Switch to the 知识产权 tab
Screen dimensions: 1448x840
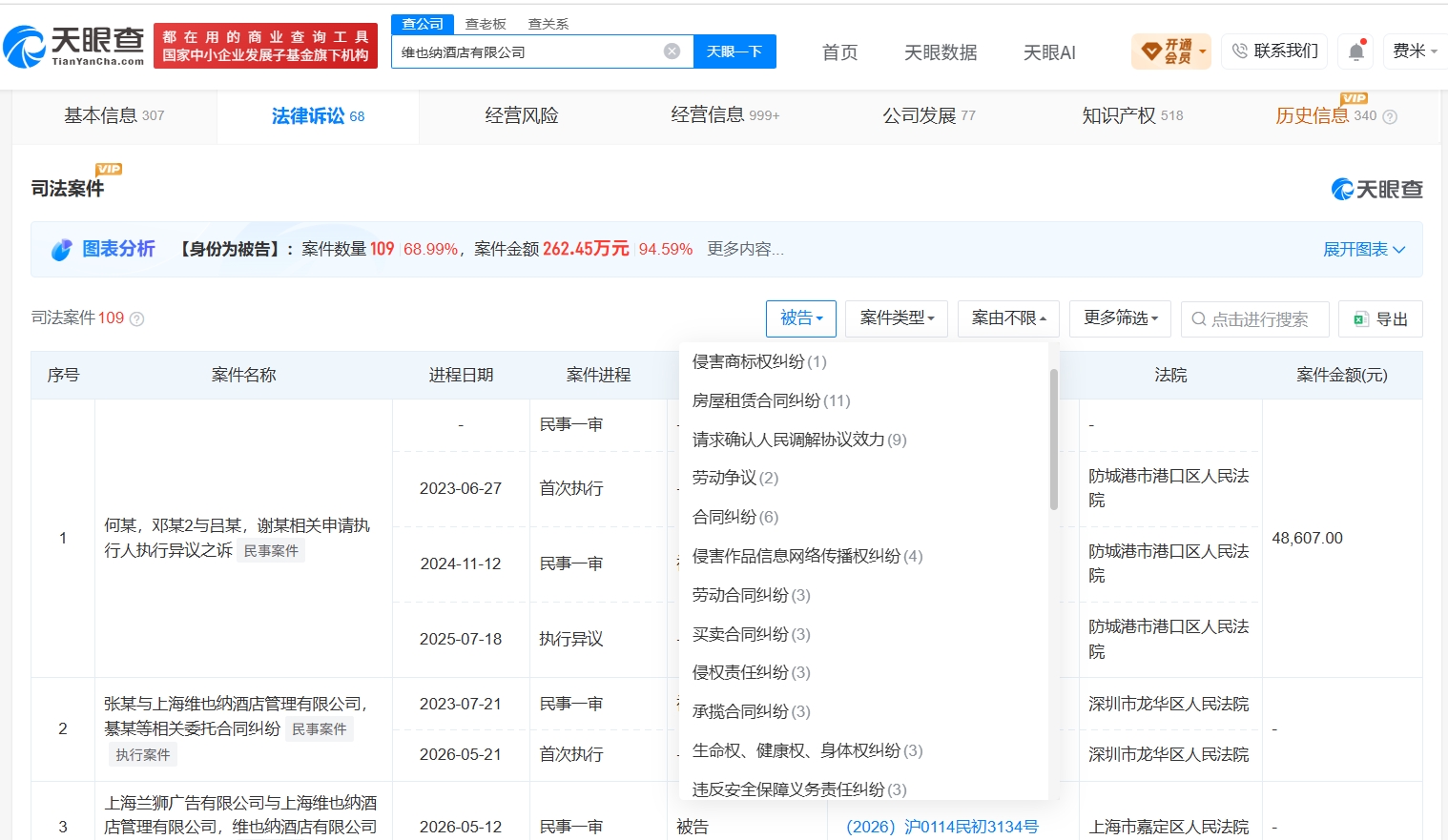(1132, 116)
